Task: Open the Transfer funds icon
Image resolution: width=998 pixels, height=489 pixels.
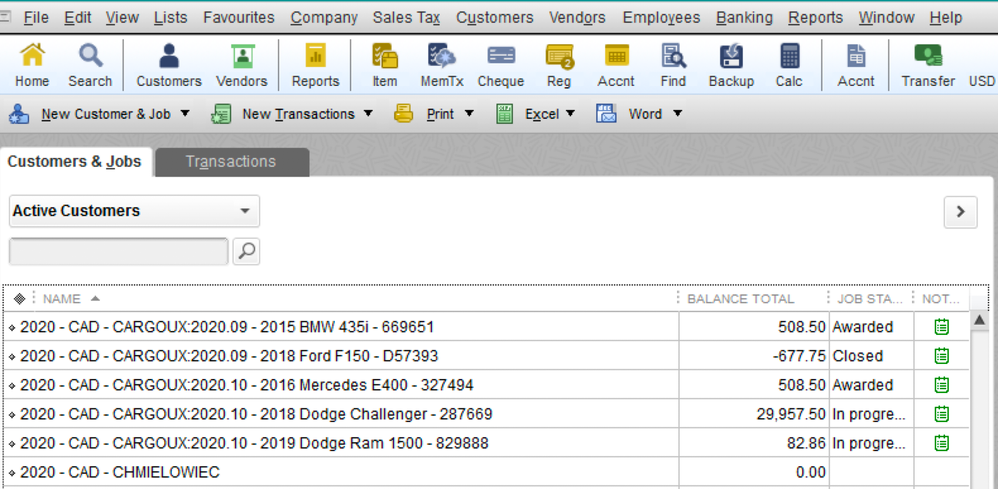Action: coord(928,65)
